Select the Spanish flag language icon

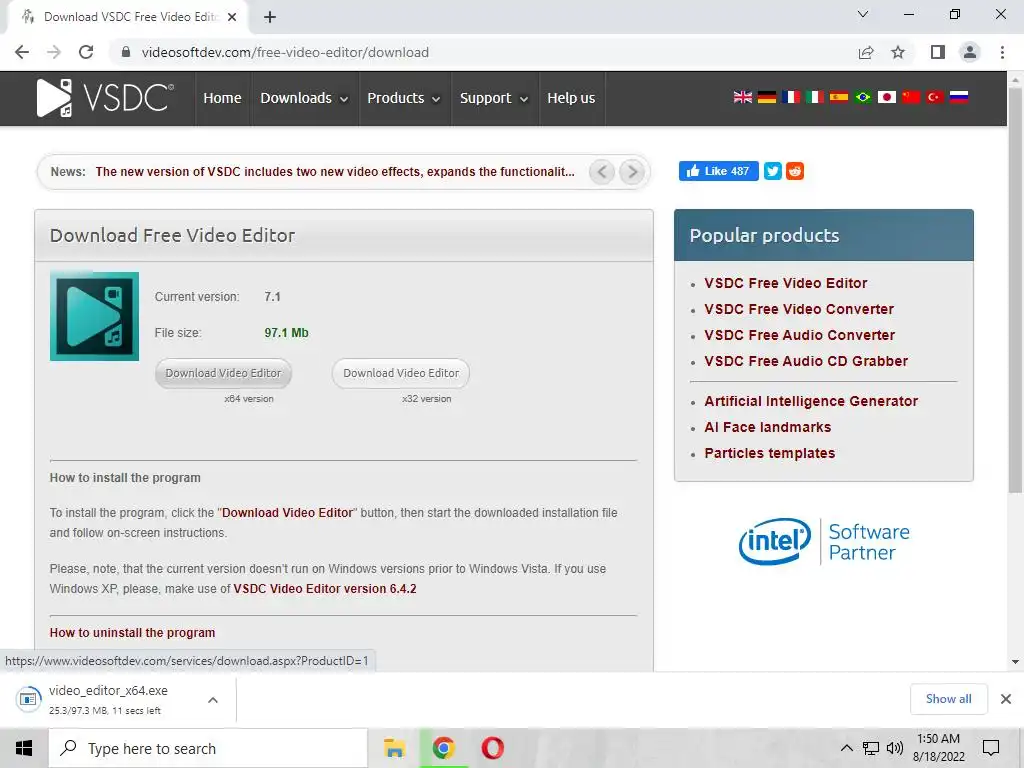[x=839, y=97]
